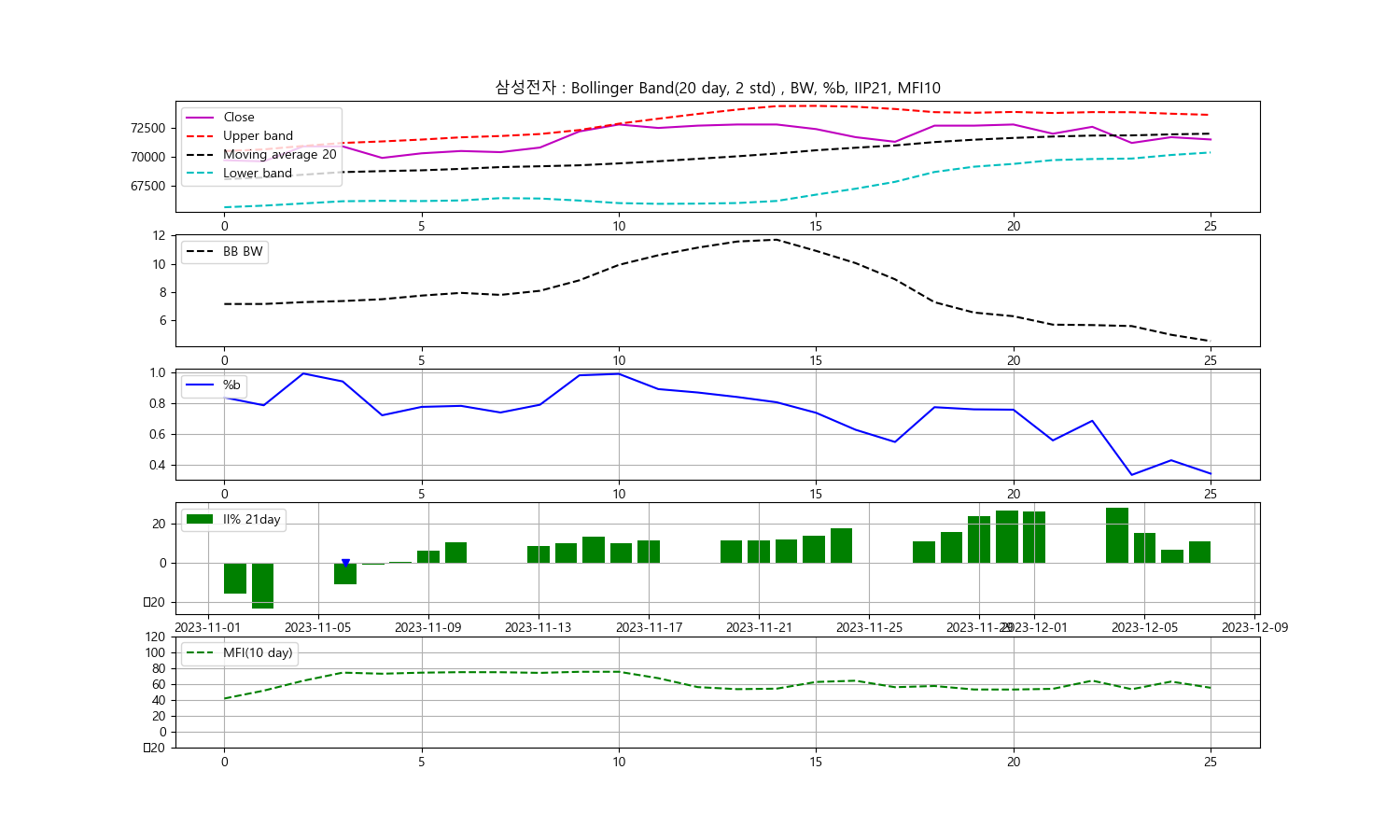This screenshot has height=840, width=1400.
Task: Click the magenta line sample beside Close
Action: click(200, 118)
